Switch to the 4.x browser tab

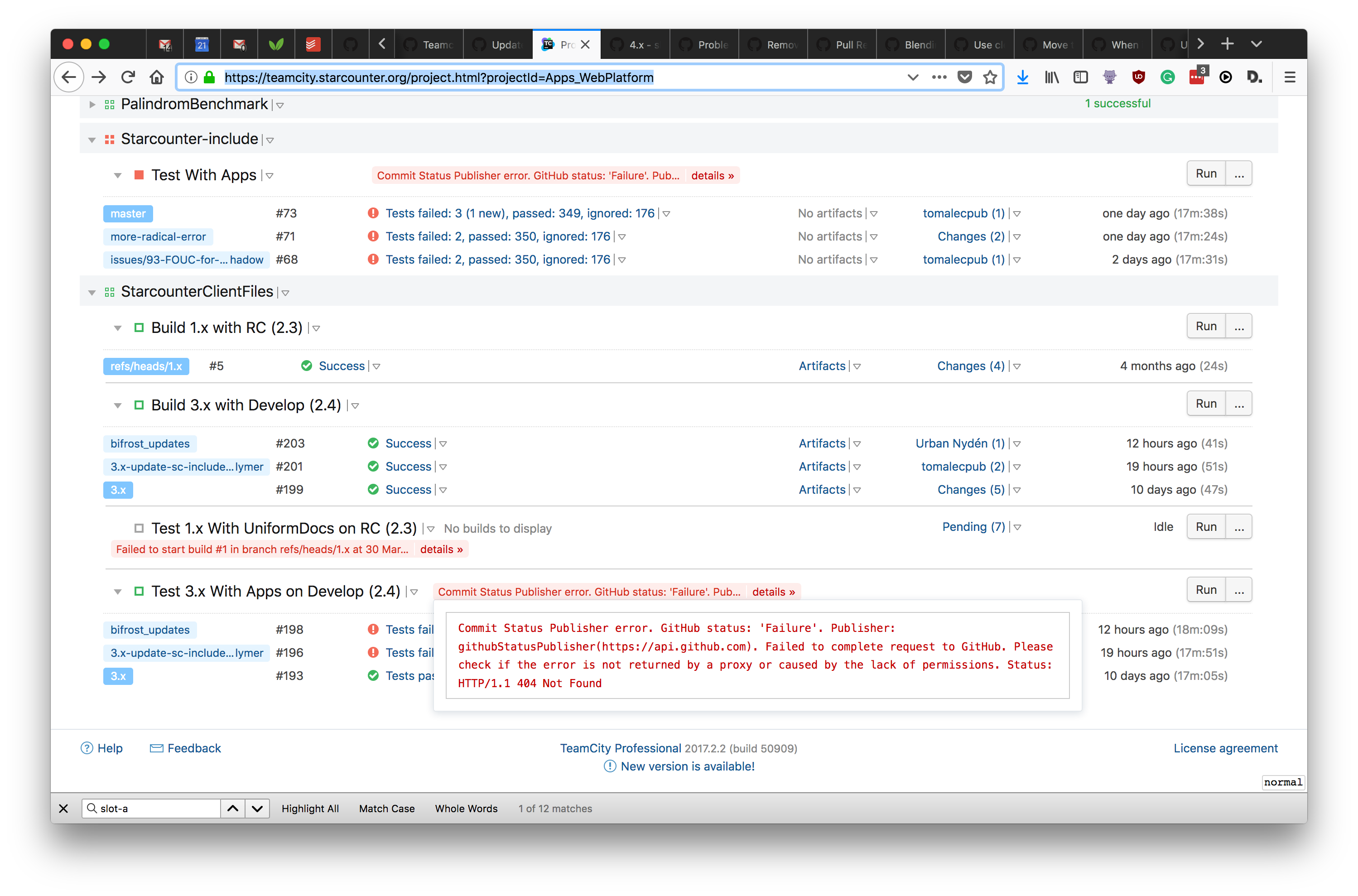point(636,44)
